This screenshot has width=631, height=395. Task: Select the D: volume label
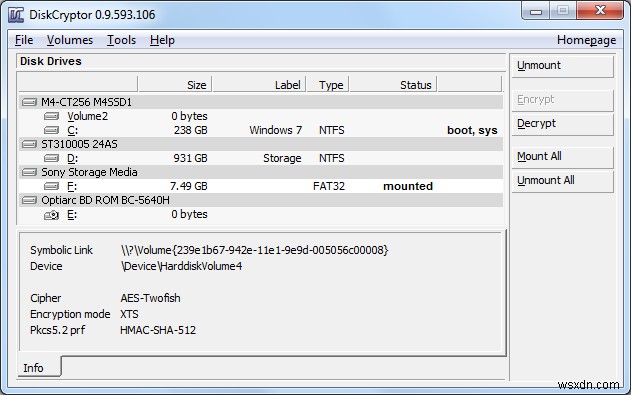click(x=72, y=158)
